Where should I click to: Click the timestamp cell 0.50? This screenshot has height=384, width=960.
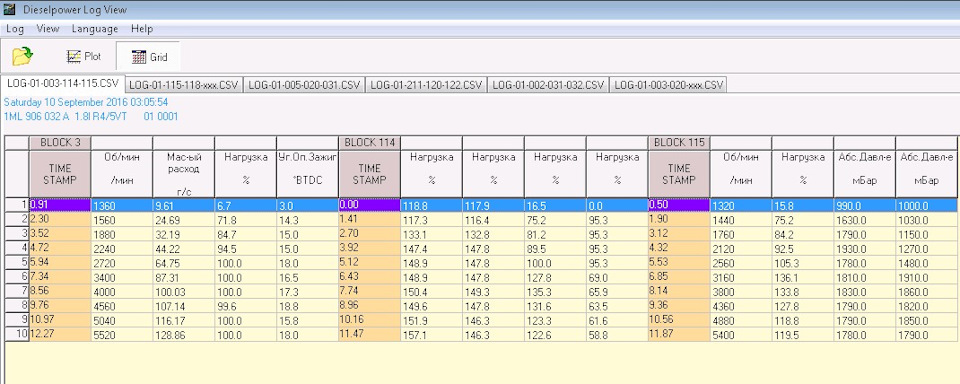click(678, 205)
